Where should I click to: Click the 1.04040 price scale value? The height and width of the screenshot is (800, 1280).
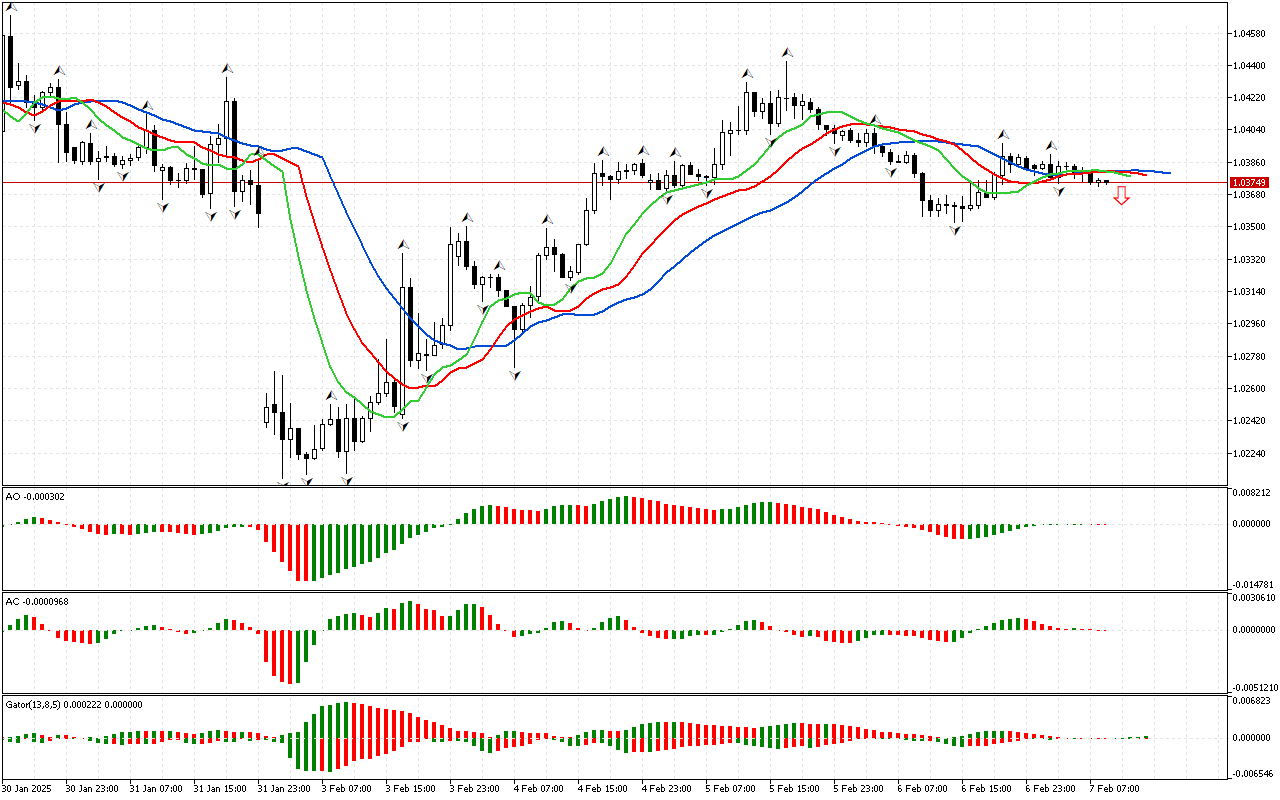pyautogui.click(x=1251, y=130)
